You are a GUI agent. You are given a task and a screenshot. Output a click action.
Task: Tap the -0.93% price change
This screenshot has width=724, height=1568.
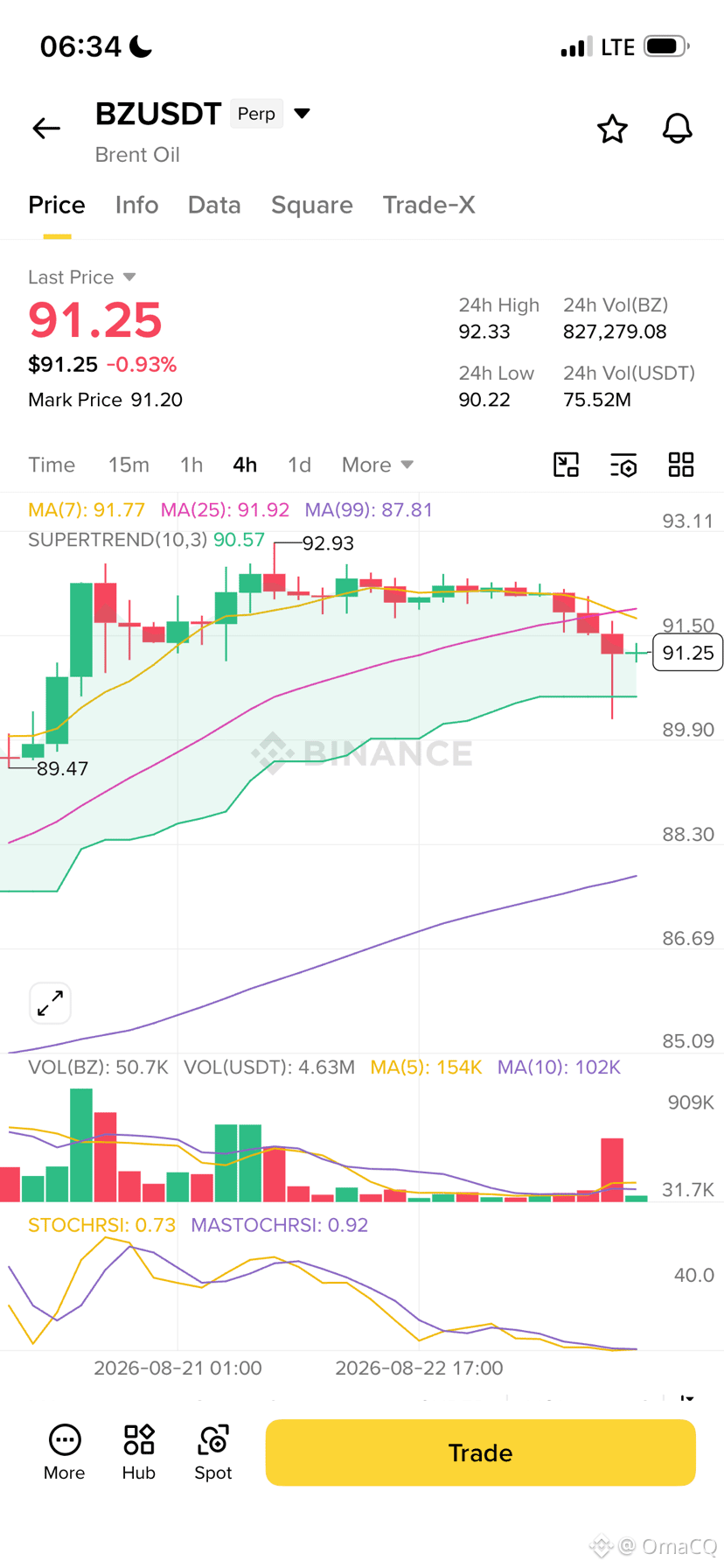click(142, 364)
